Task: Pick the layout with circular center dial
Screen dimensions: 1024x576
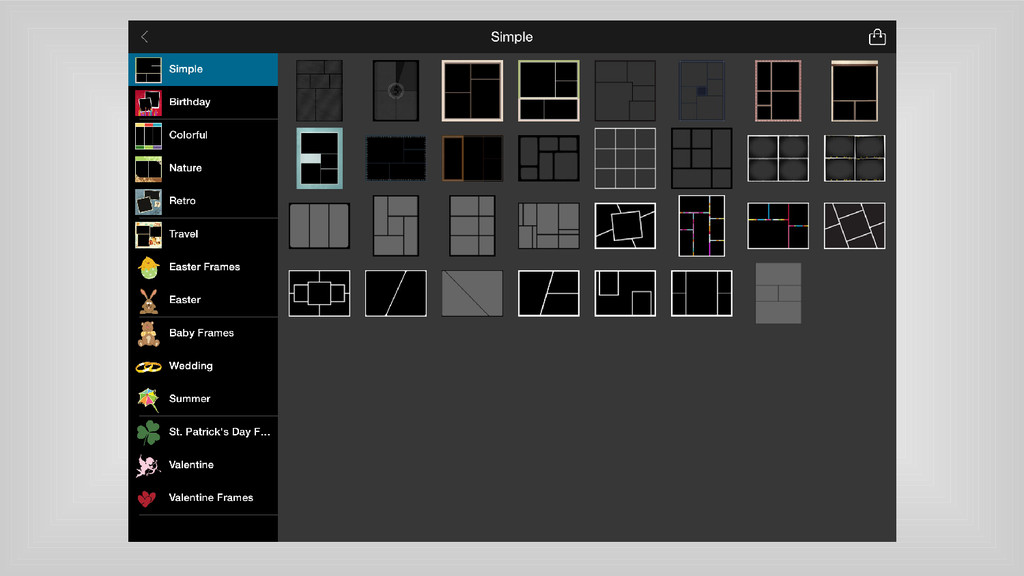Action: point(396,91)
